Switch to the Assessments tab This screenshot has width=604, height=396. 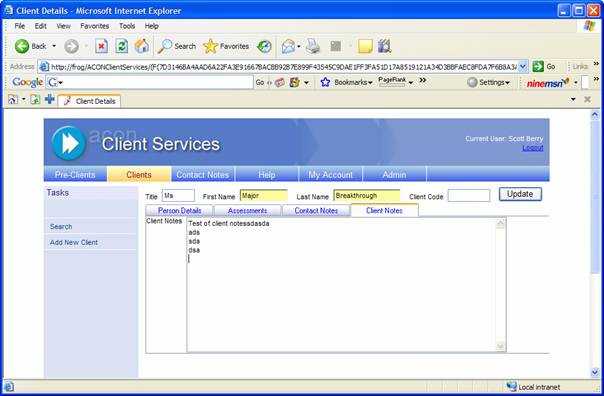click(x=247, y=211)
